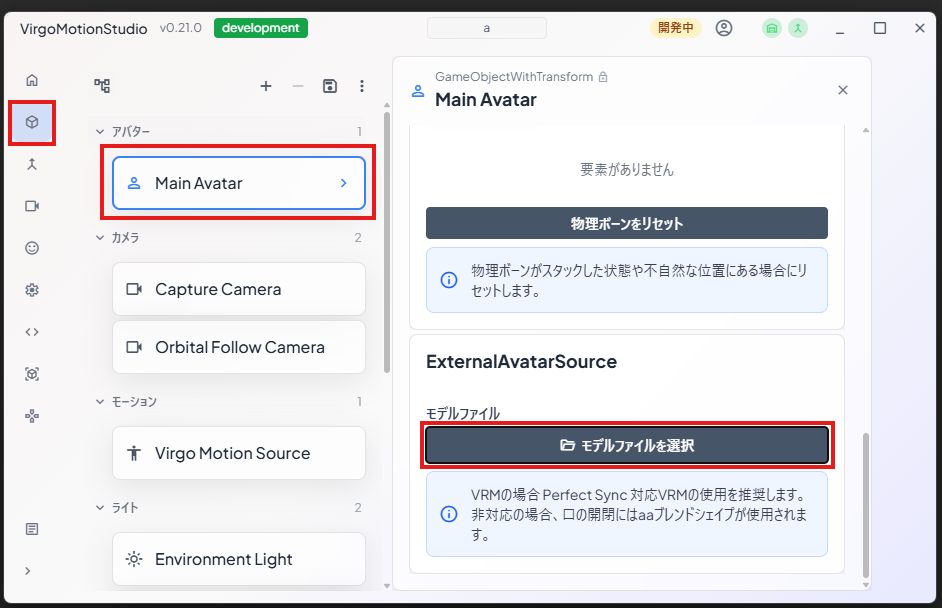Open the code brackets sidebar icon

coord(32,332)
